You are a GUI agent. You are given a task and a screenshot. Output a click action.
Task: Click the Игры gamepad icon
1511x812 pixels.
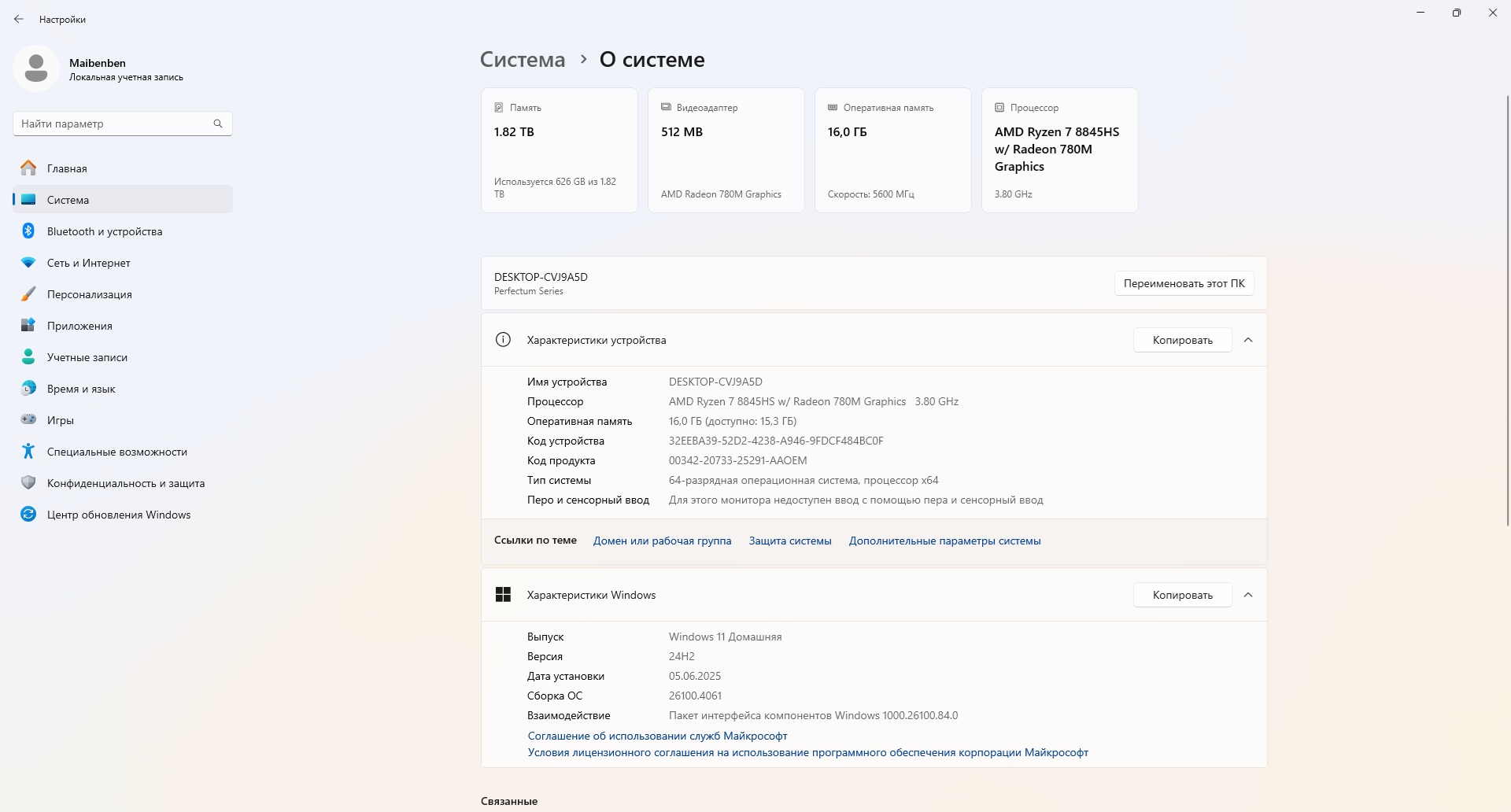[x=28, y=420]
